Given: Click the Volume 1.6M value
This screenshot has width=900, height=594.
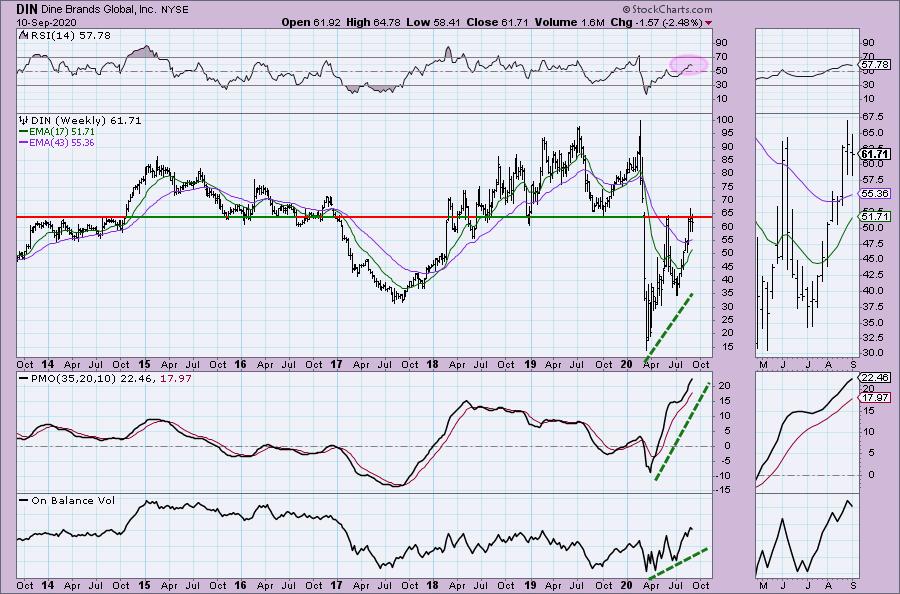Looking at the screenshot, I should (x=569, y=22).
